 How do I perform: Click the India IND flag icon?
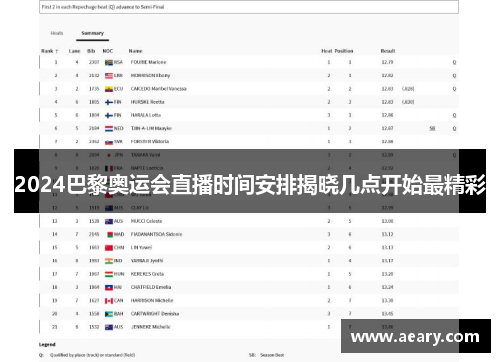coord(109,261)
